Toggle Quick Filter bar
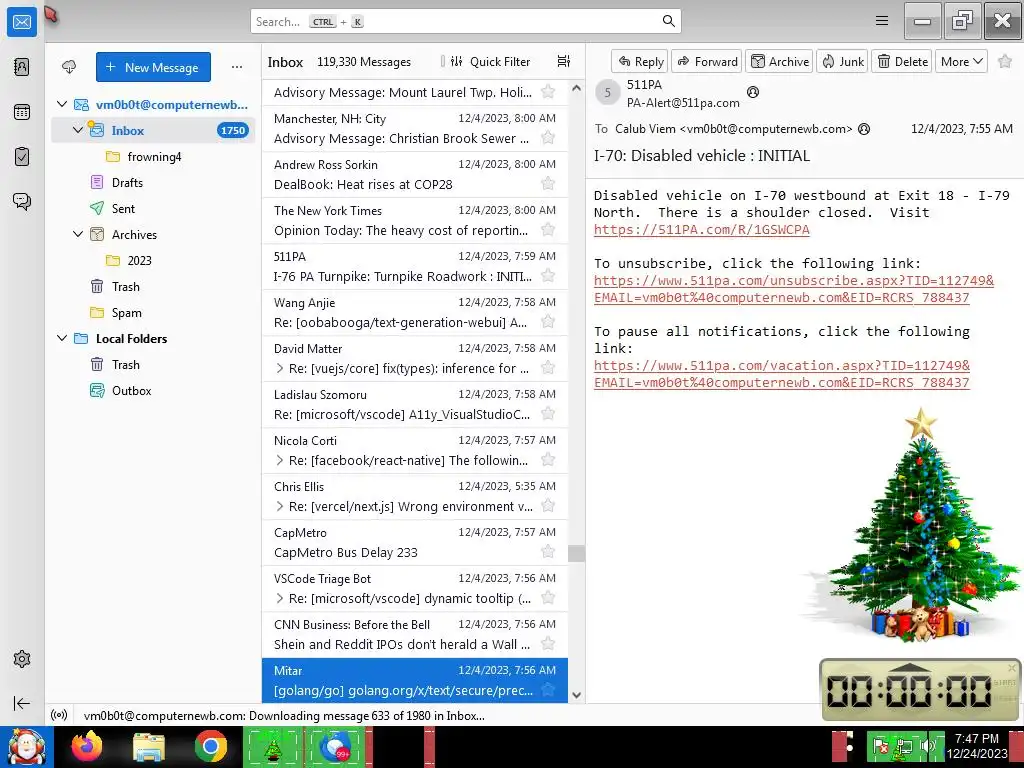Viewport: 1024px width, 768px height. [490, 61]
